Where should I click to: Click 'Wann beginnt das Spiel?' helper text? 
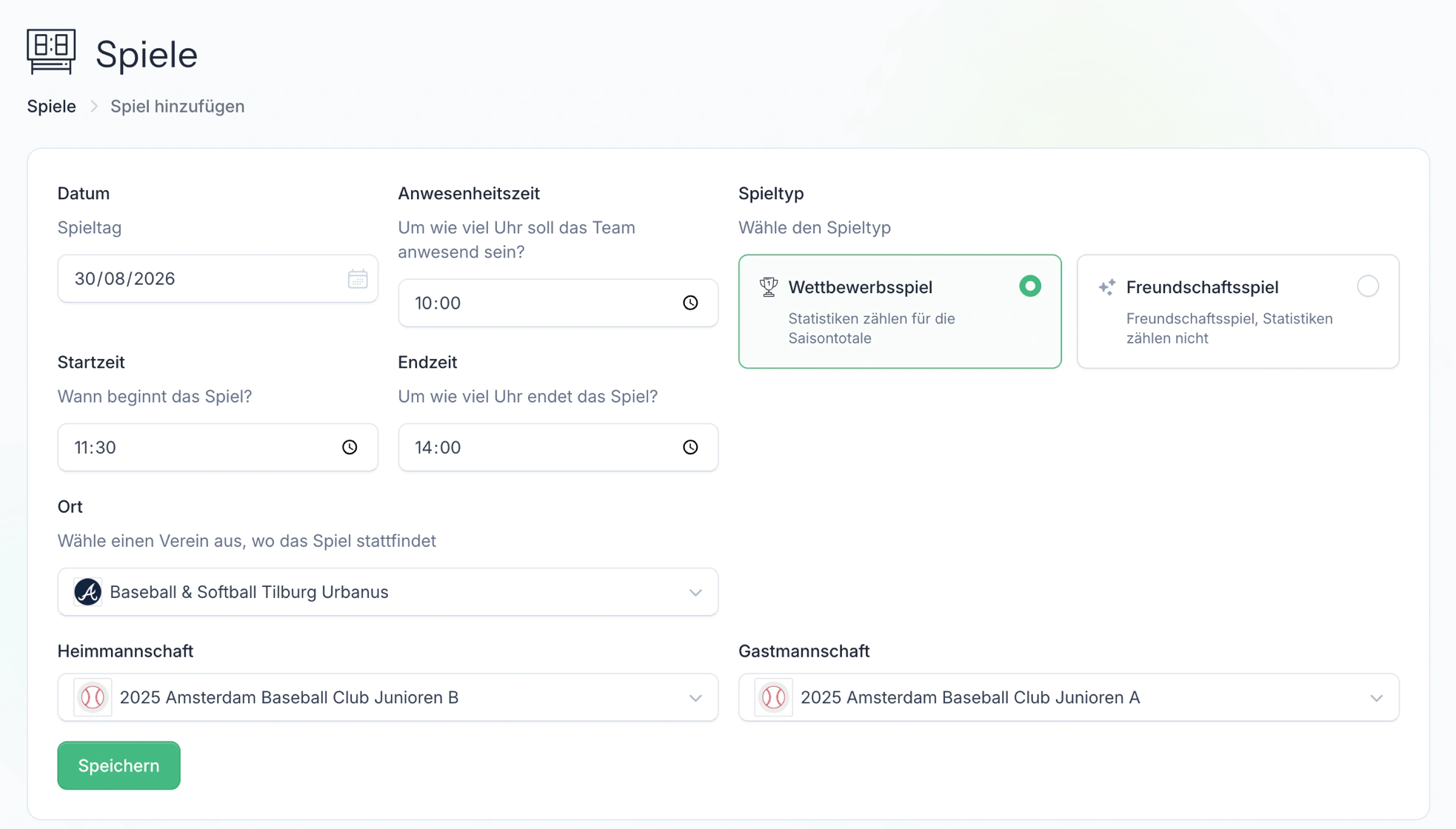155,397
